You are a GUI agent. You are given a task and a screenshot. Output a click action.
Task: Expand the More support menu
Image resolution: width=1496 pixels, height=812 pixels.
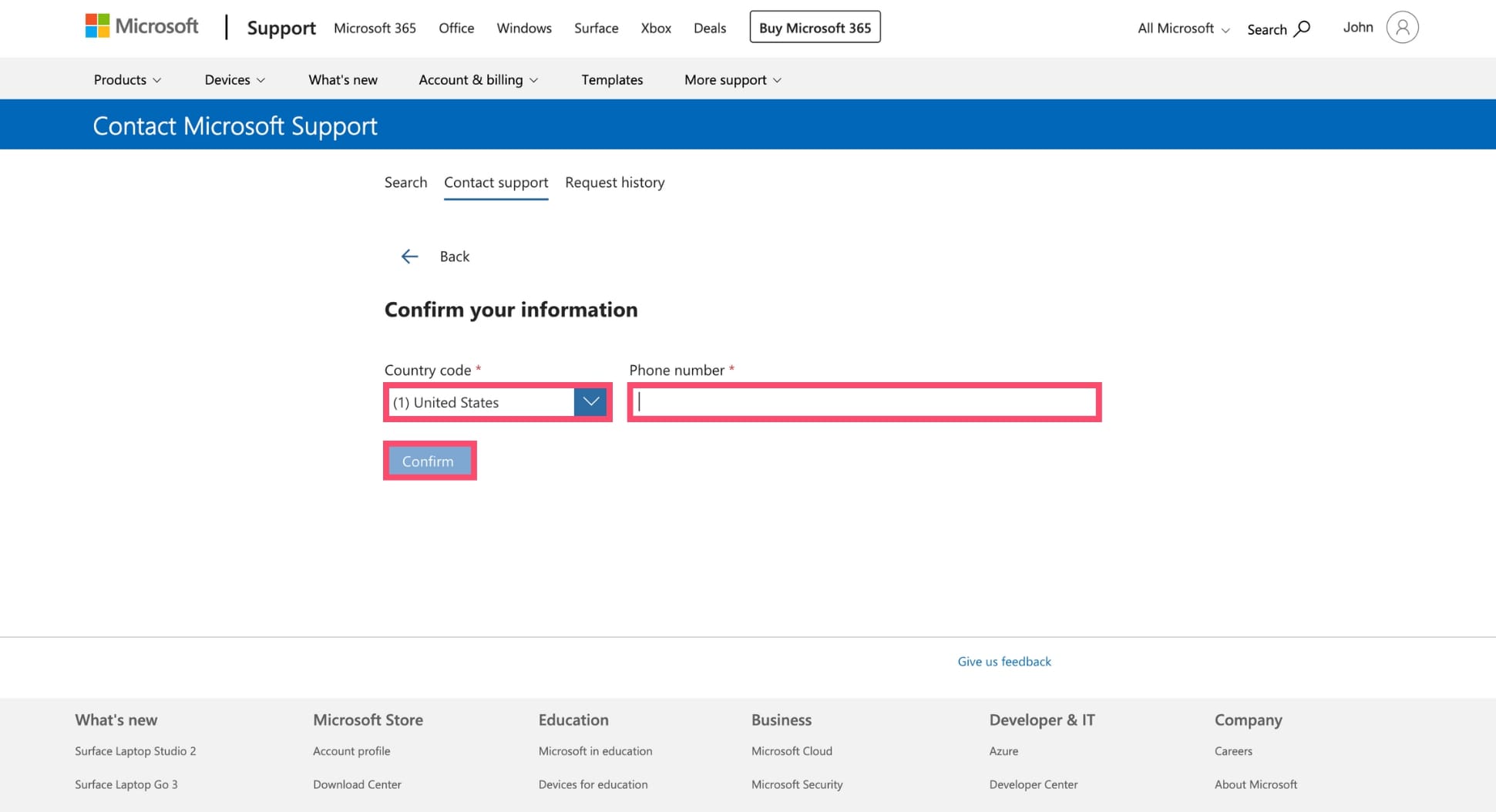pos(732,79)
